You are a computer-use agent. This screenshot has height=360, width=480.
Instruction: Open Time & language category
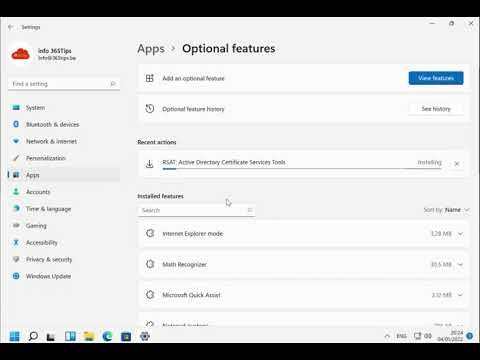[64, 209]
